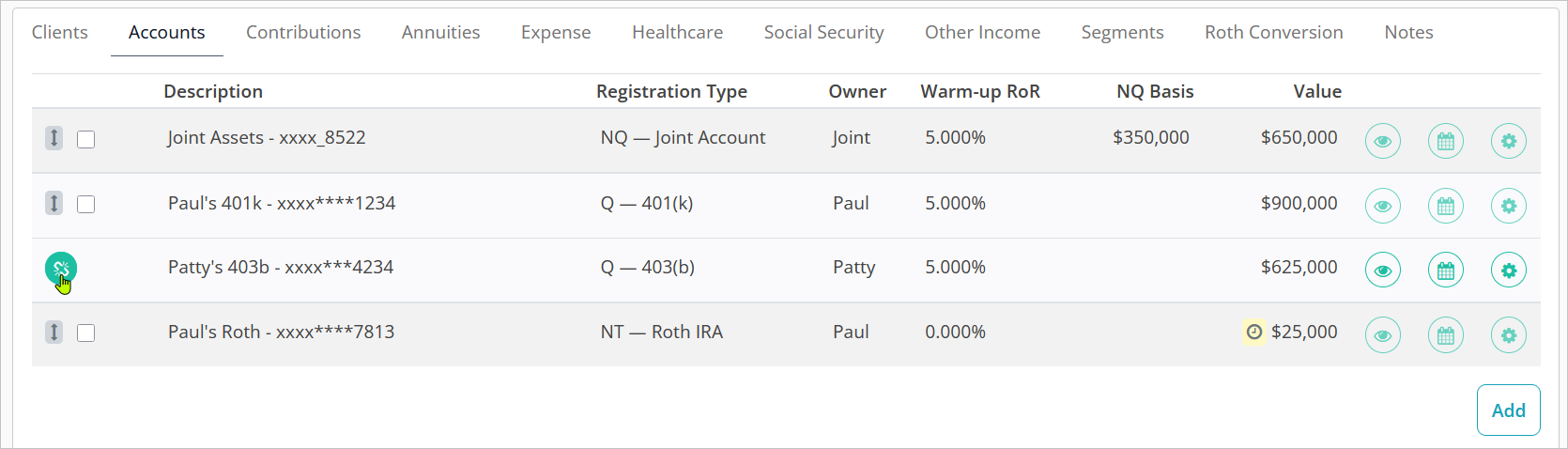Open the gear settings for Joint Assets account
1568x449 pixels.
coord(1508,142)
